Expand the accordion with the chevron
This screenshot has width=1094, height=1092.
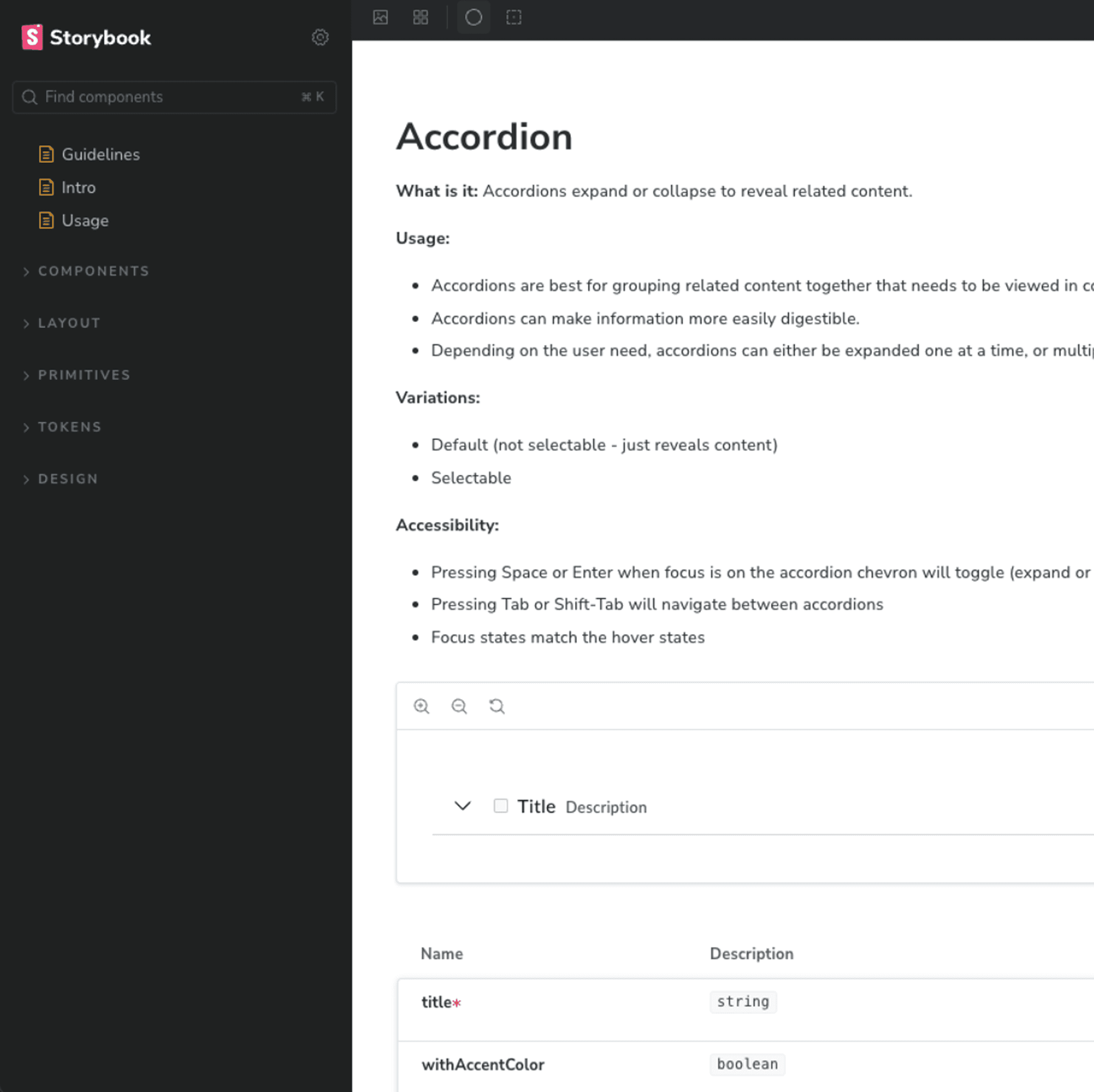[x=462, y=806]
